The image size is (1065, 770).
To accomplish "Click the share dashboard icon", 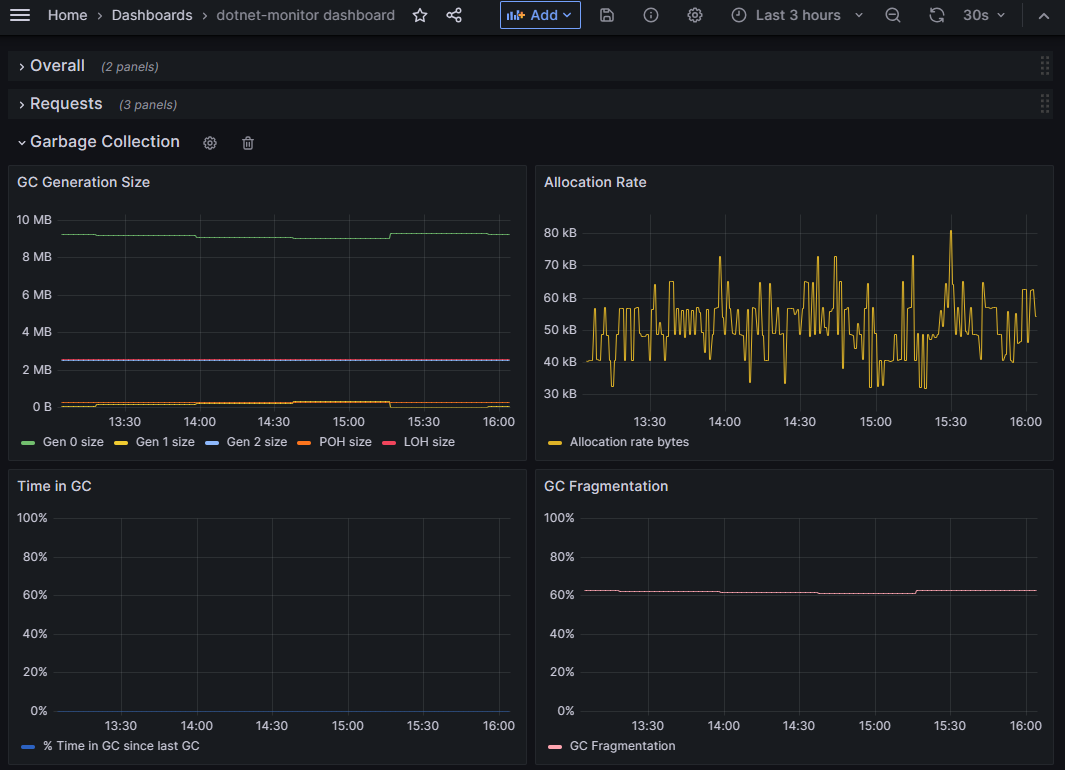I will pos(454,15).
